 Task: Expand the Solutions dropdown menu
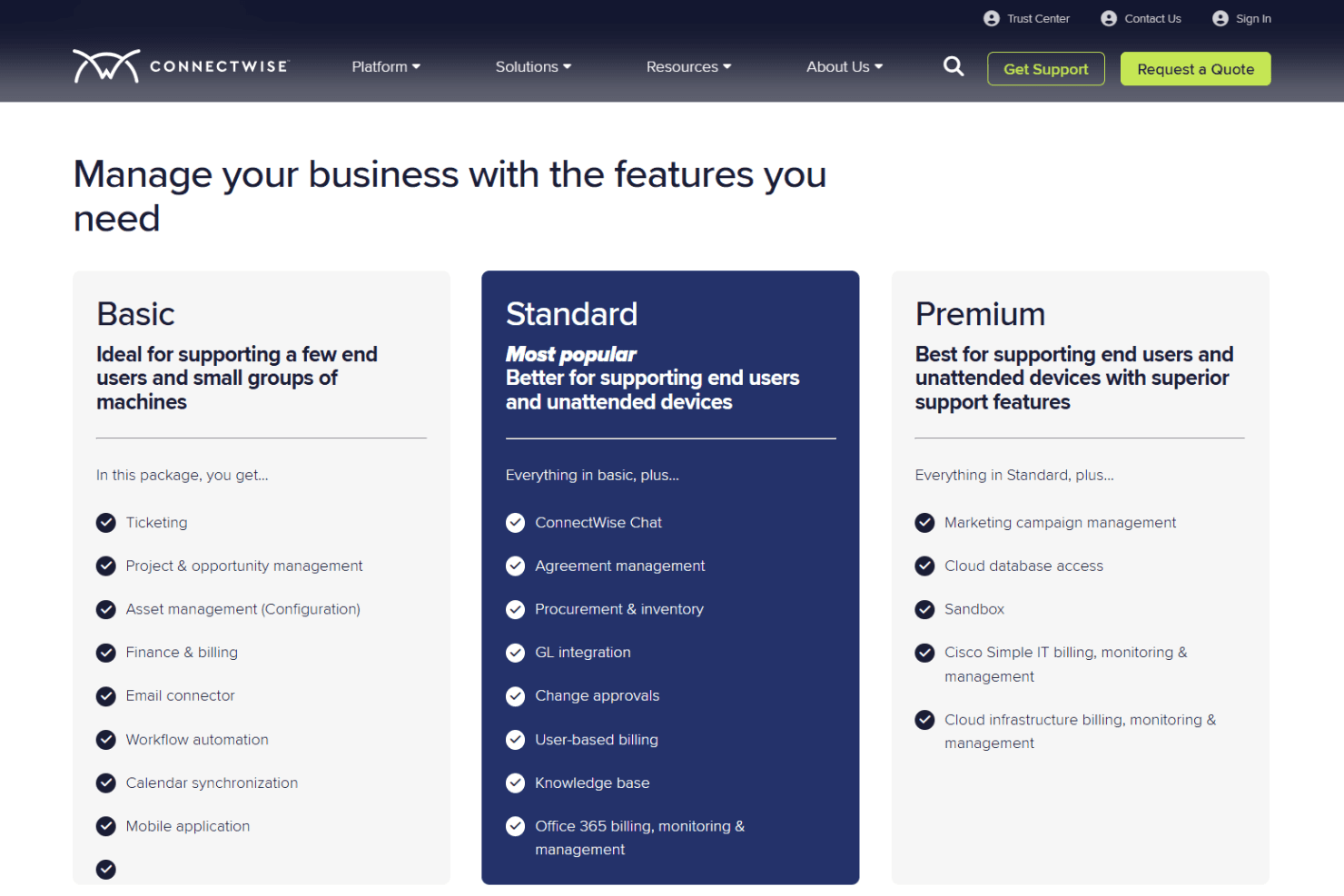pyautogui.click(x=533, y=66)
